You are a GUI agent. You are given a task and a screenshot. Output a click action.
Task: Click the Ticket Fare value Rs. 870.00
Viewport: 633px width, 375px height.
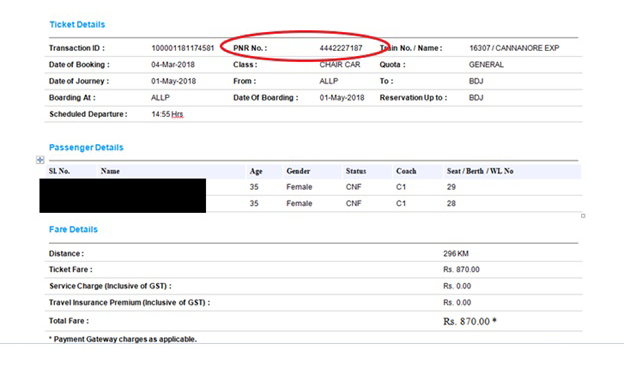coord(461,270)
